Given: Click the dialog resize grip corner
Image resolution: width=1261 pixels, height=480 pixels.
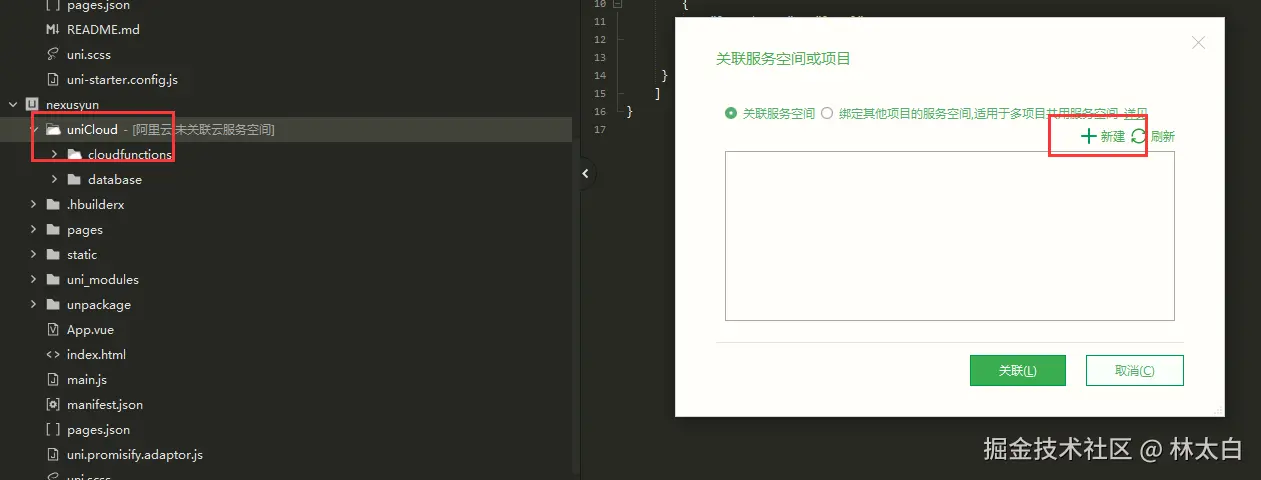Looking at the screenshot, I should [x=1216, y=409].
